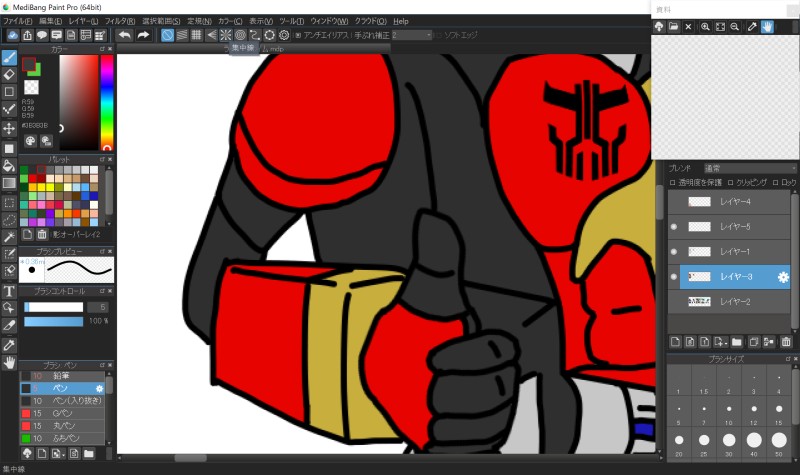Select the rectangular Selection tool

tap(9, 203)
